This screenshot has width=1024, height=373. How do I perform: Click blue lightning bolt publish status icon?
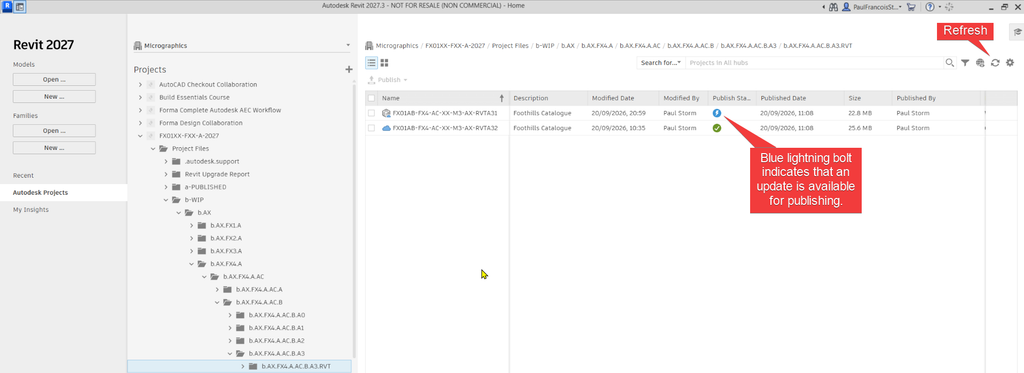(716, 113)
